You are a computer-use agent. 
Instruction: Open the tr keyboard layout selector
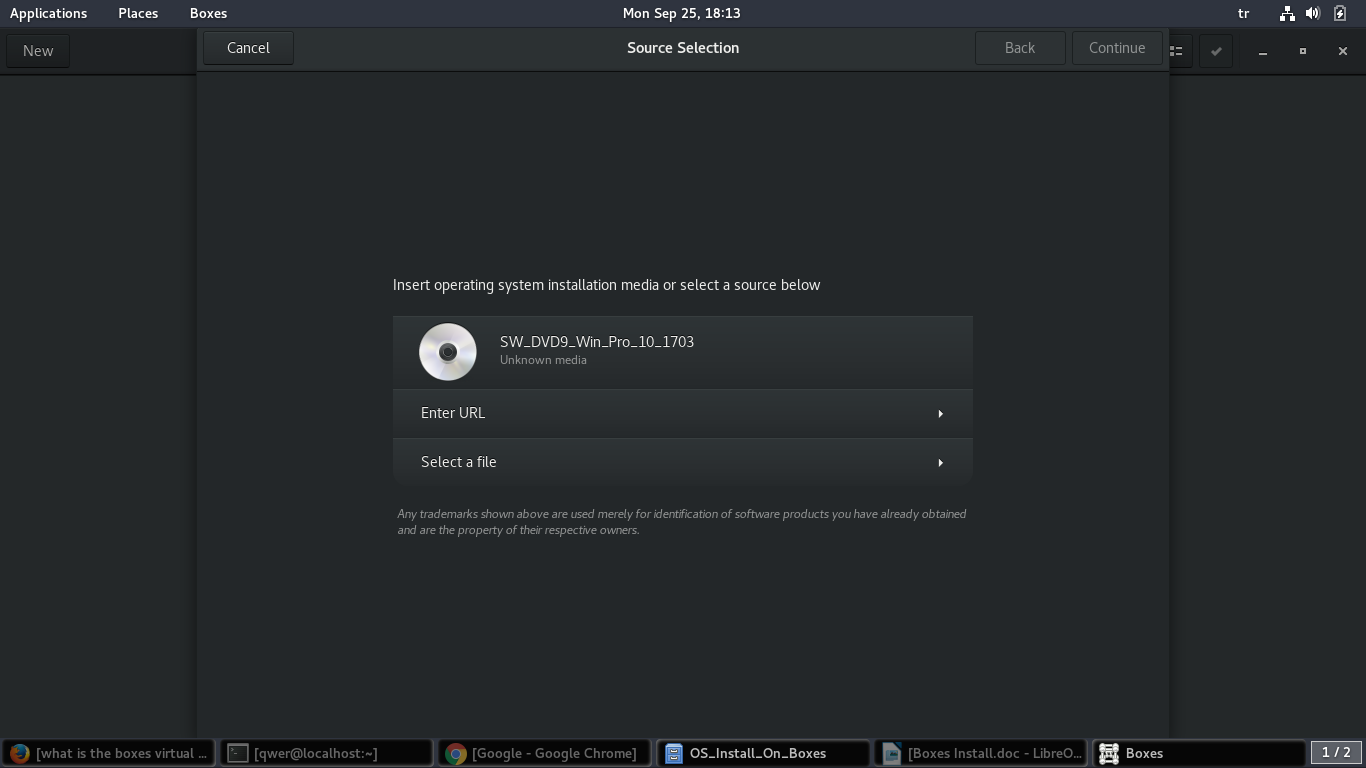pyautogui.click(x=1243, y=13)
